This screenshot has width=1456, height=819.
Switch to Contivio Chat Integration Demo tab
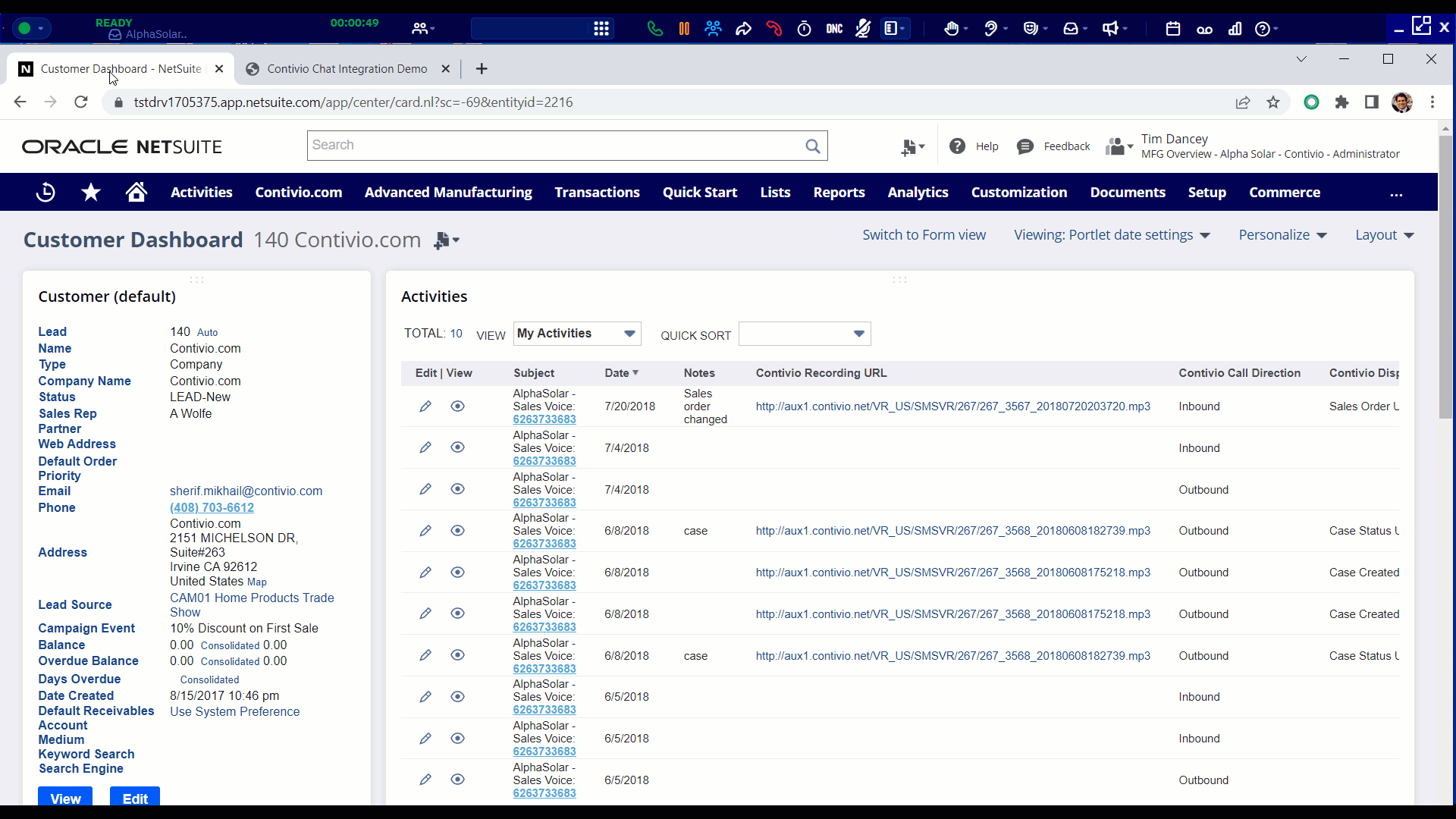pos(347,69)
